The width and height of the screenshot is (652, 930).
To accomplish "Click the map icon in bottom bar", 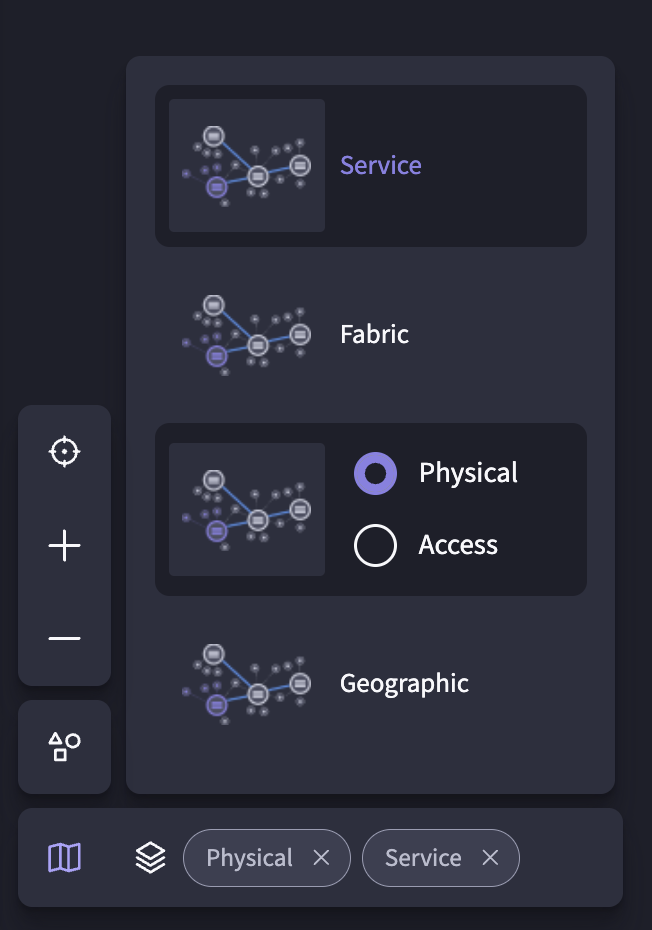I will pos(64,858).
